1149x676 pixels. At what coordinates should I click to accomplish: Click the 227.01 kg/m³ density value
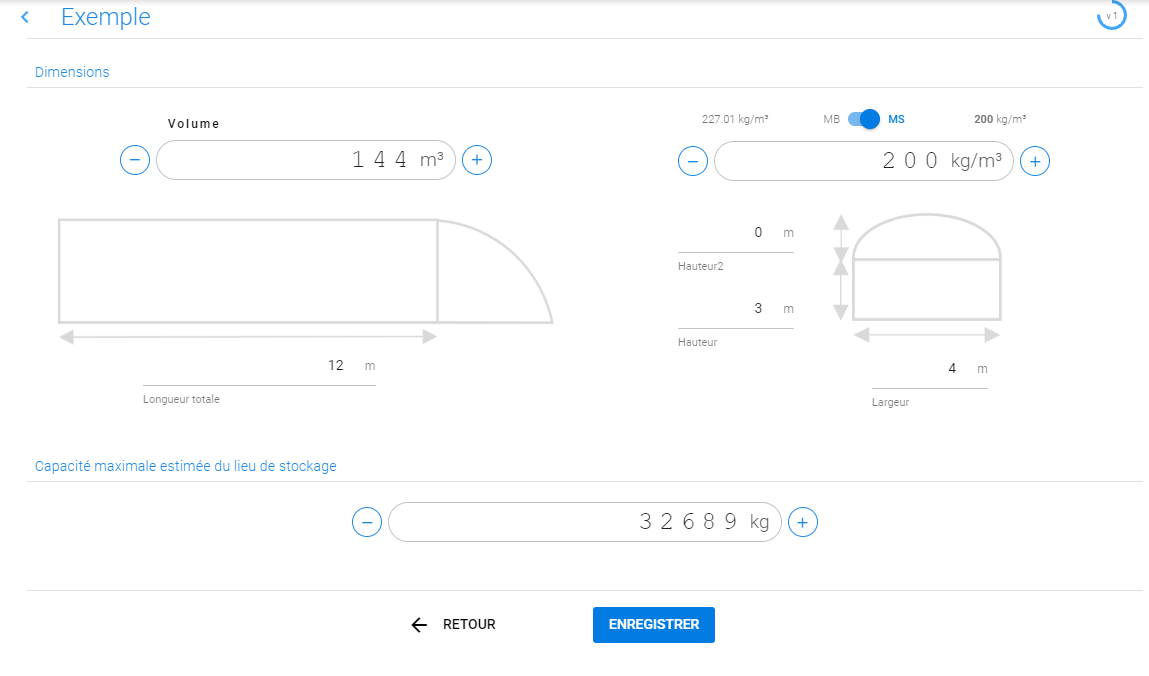point(735,119)
